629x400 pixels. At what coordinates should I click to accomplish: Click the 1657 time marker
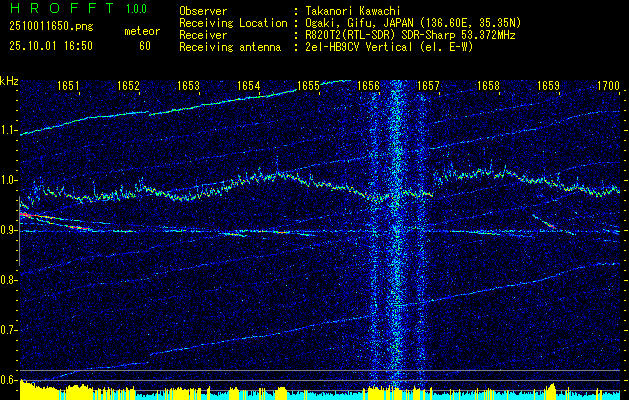point(428,87)
